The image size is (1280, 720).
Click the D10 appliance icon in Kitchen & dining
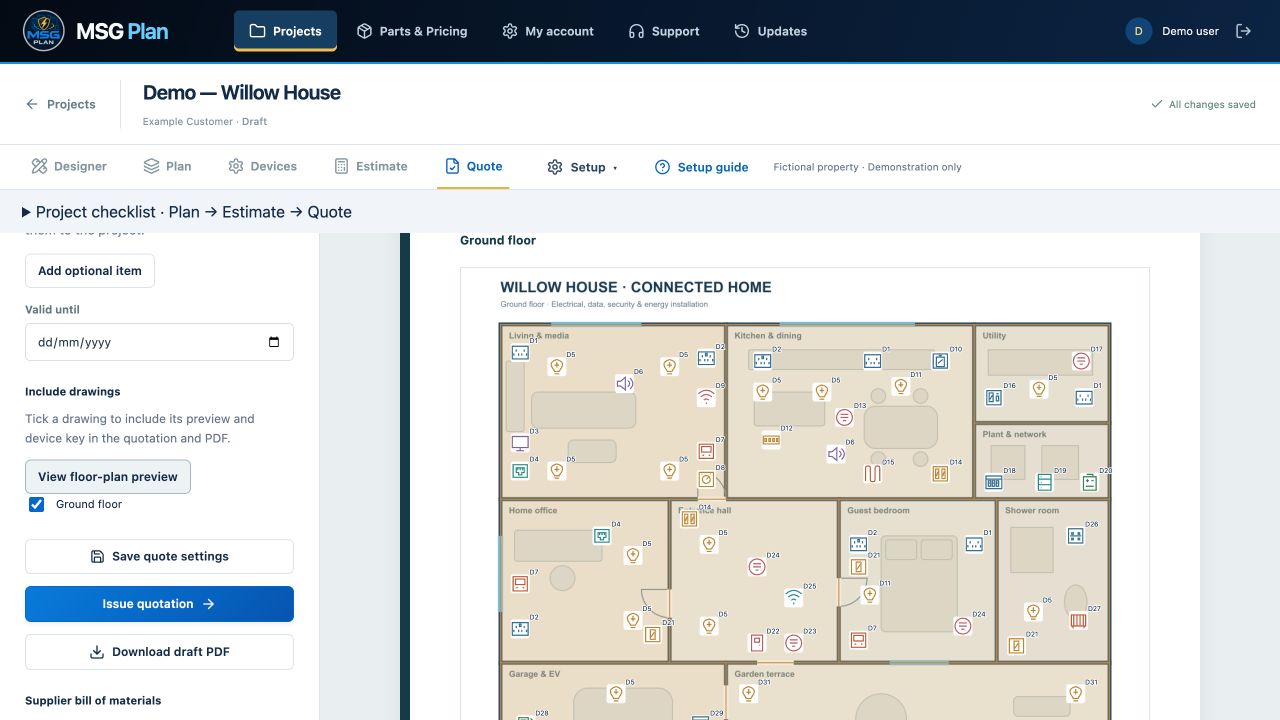click(x=940, y=361)
